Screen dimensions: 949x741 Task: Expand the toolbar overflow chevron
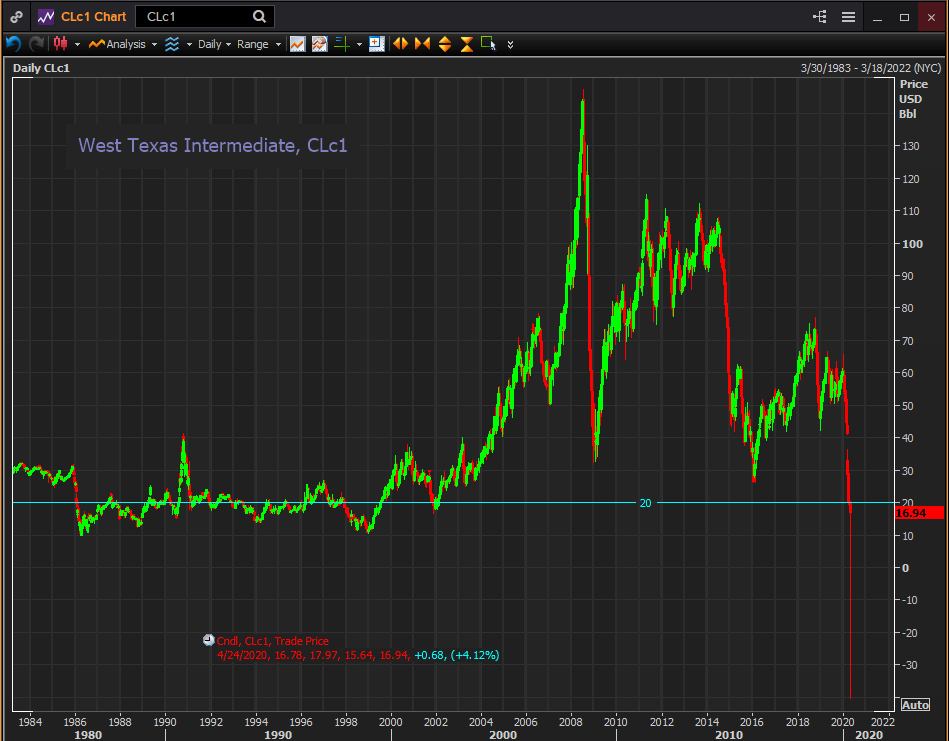(x=510, y=45)
